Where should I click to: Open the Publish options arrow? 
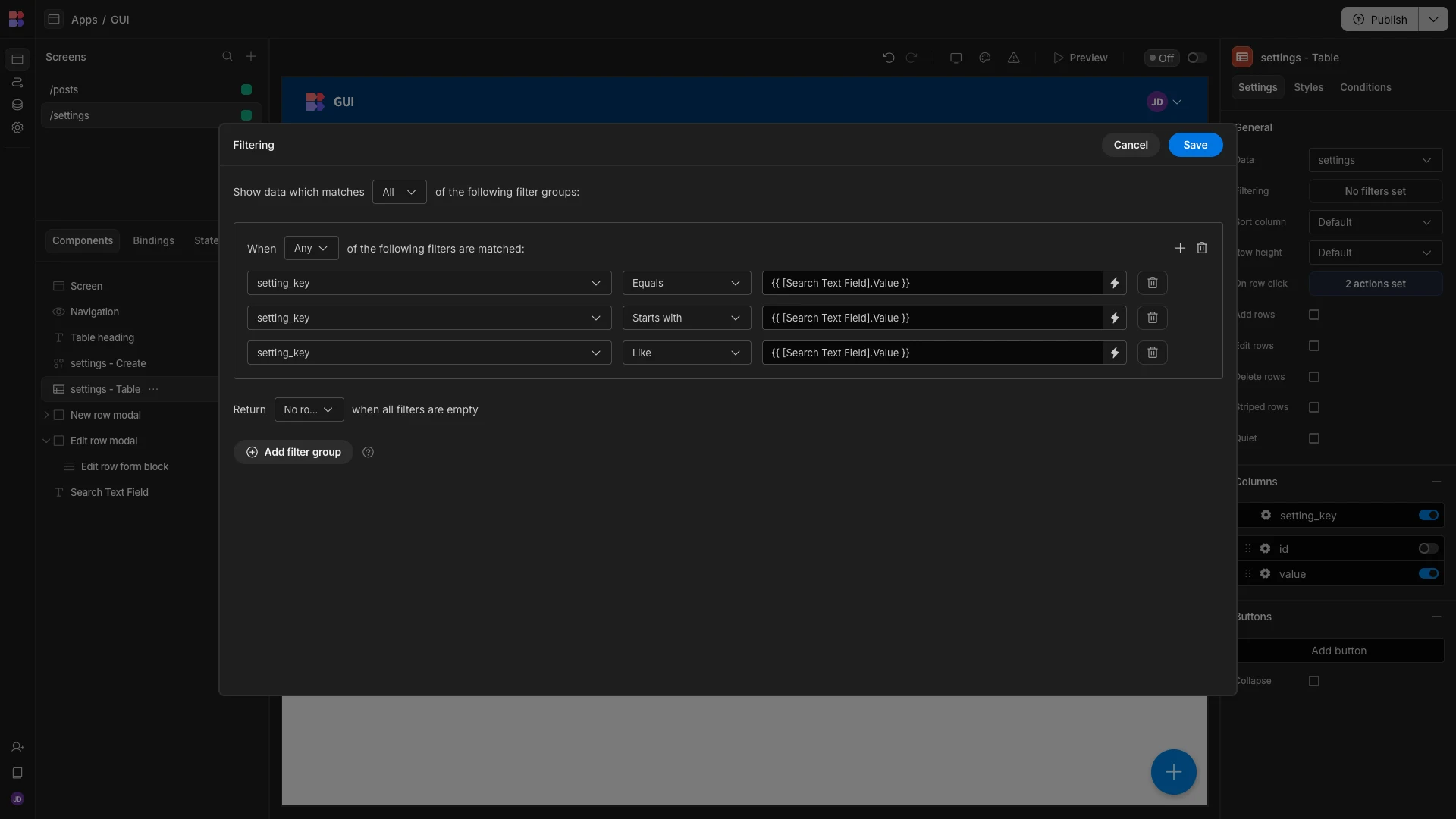(1432, 19)
